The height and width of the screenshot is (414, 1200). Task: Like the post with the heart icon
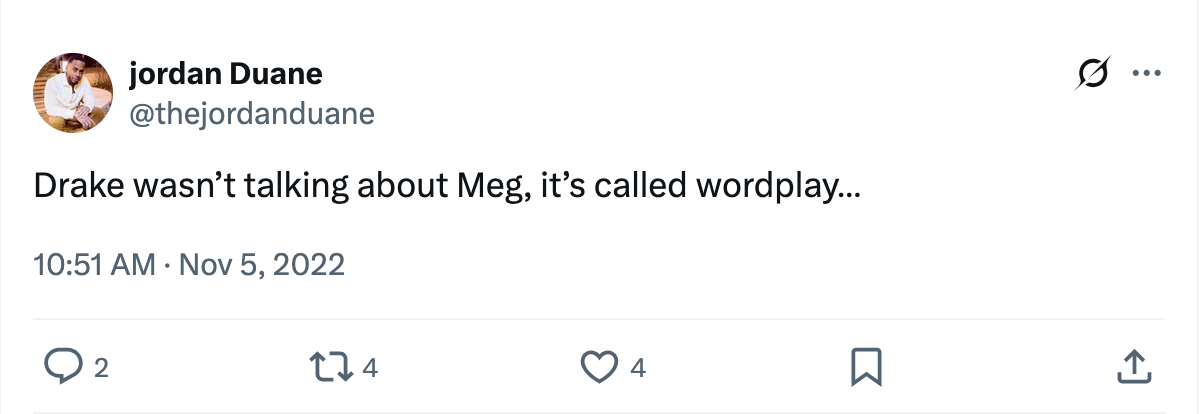click(600, 367)
